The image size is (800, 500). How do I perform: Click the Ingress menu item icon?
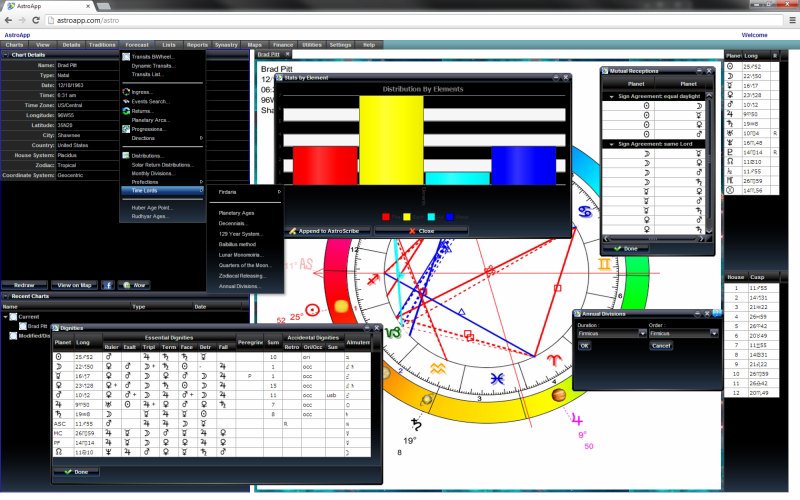pyautogui.click(x=126, y=92)
